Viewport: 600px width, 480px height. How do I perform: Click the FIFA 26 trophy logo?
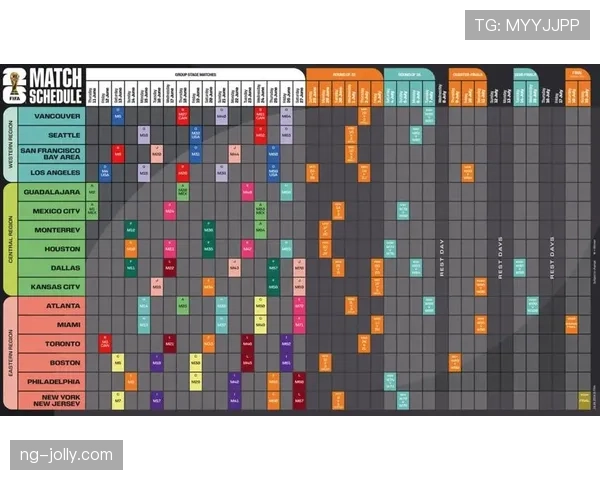click(x=15, y=86)
